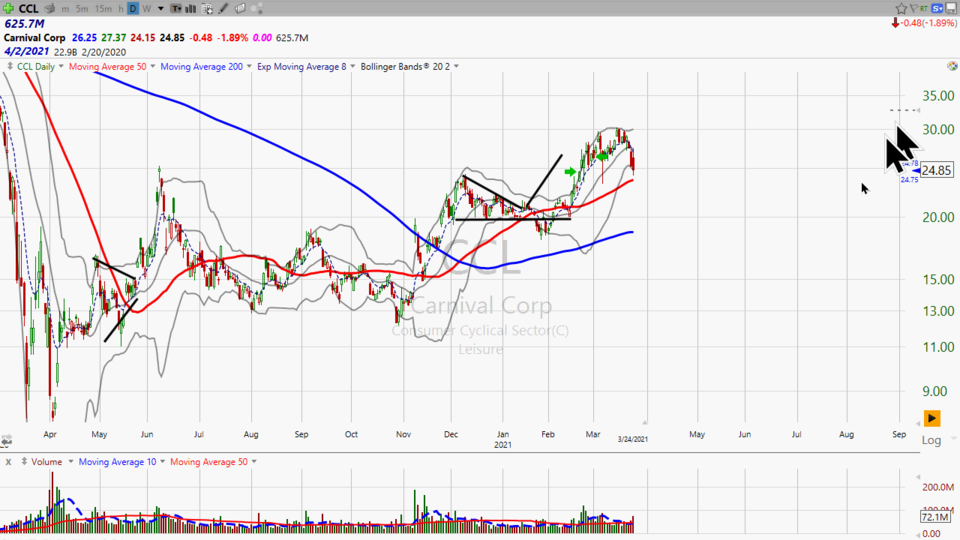Open the timeframe dropdown arrow
The height and width of the screenshot is (540, 960).
(x=161, y=9)
